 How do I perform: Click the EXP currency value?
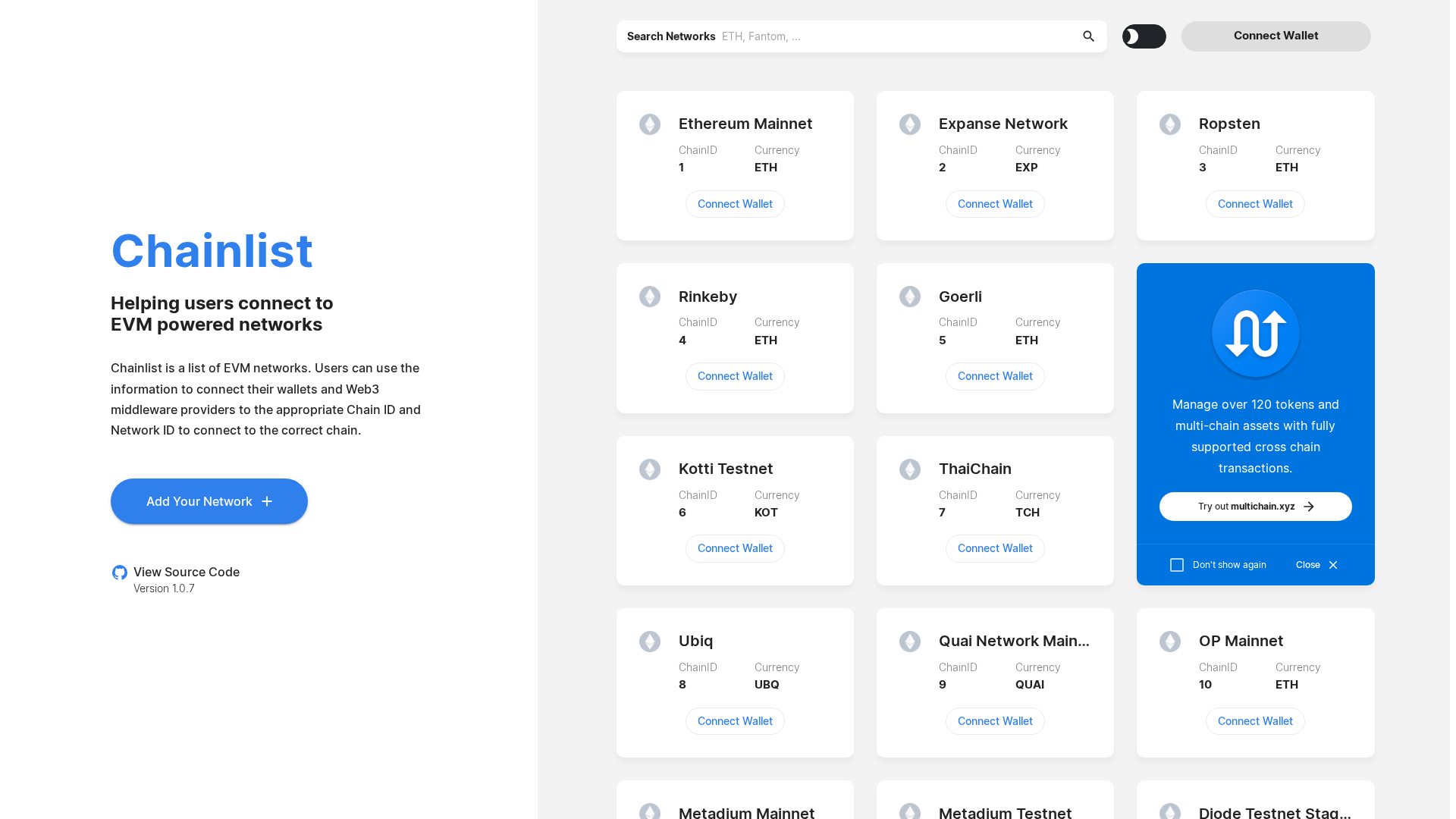click(1026, 168)
